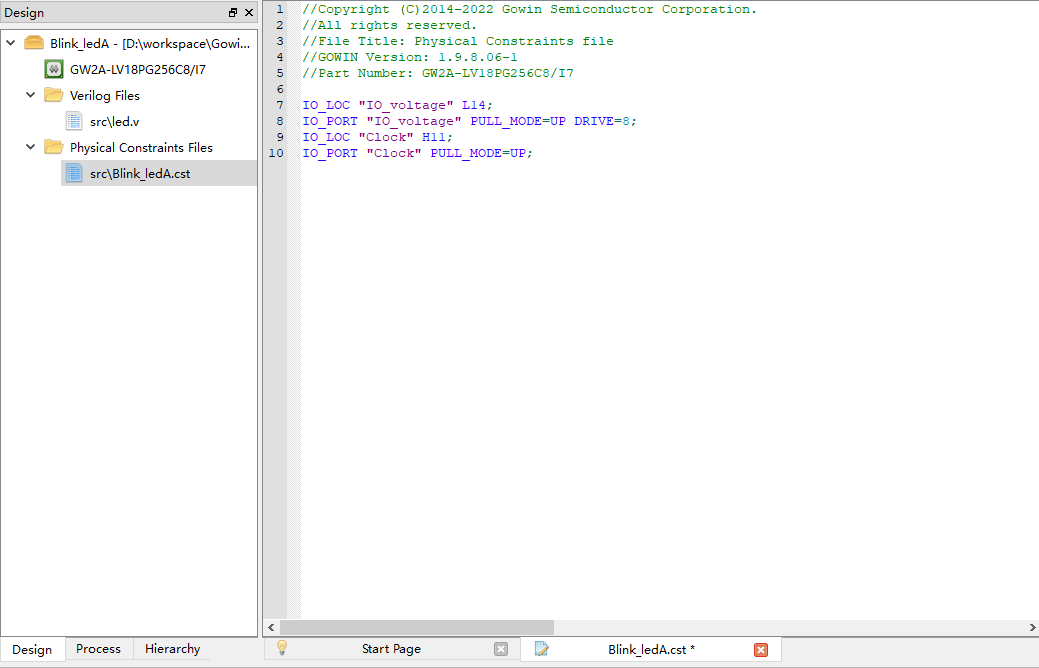The width and height of the screenshot is (1039, 668).
Task: Collapse the Physical Constraints Files folder
Action: (x=30, y=147)
